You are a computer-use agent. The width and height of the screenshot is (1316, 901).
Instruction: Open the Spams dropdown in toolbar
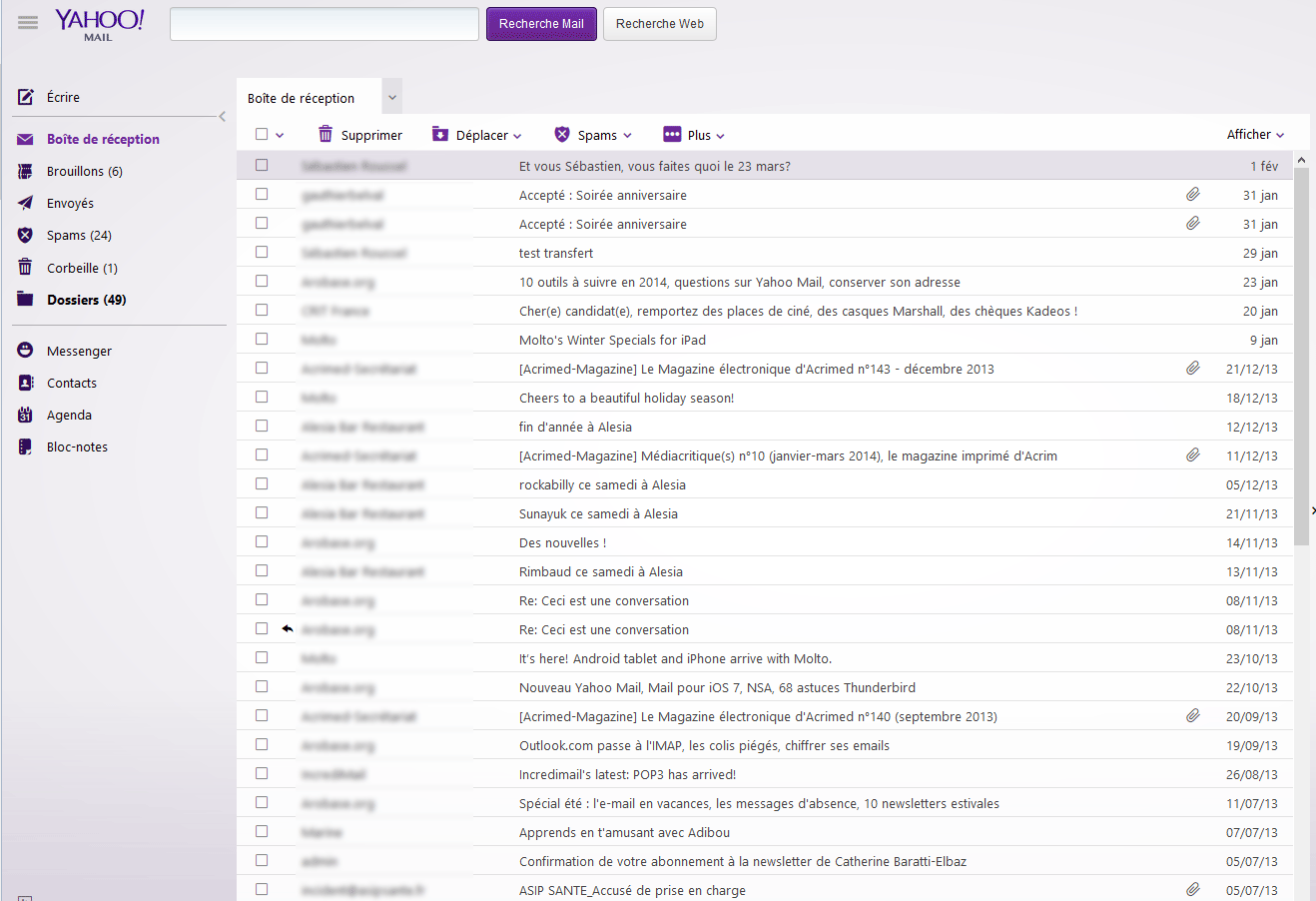627,136
